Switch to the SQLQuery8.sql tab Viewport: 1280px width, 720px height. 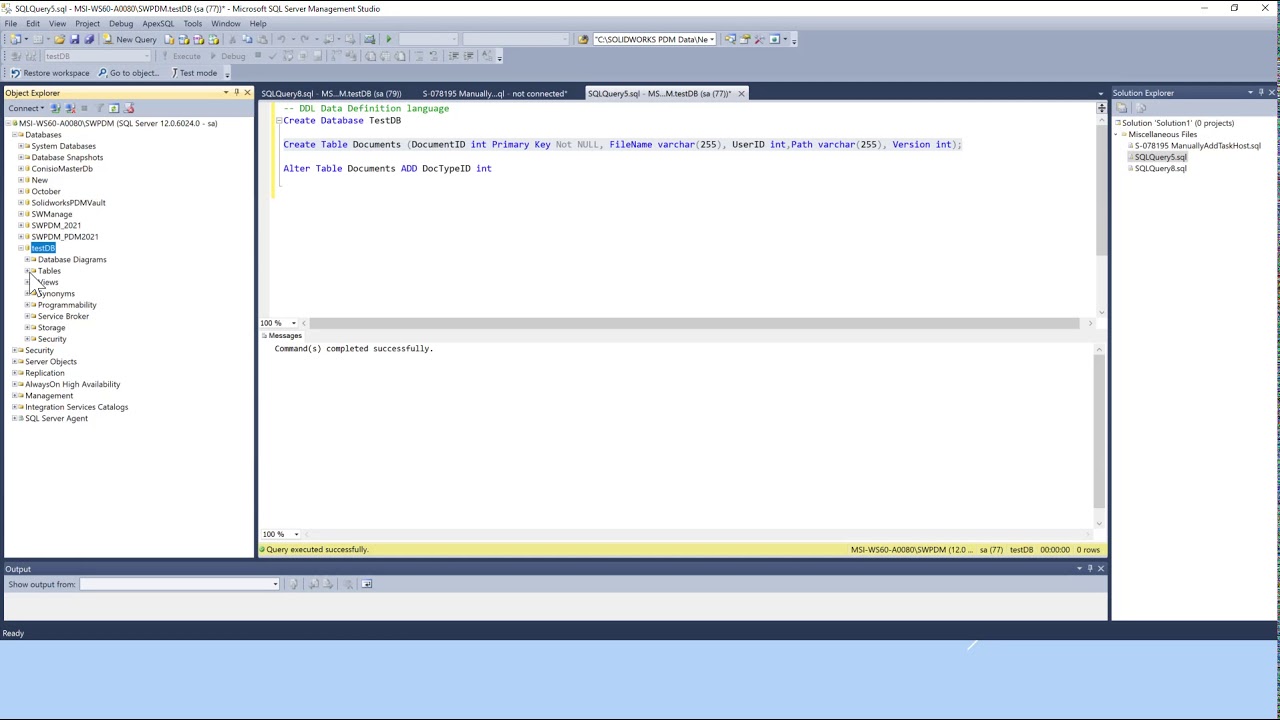[331, 93]
